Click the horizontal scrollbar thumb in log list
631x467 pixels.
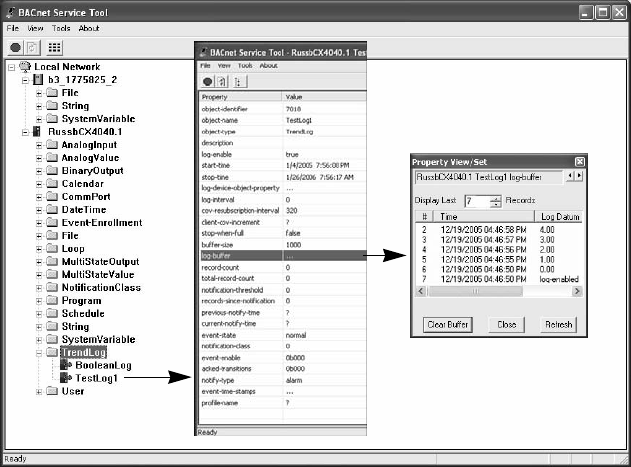click(x=475, y=291)
